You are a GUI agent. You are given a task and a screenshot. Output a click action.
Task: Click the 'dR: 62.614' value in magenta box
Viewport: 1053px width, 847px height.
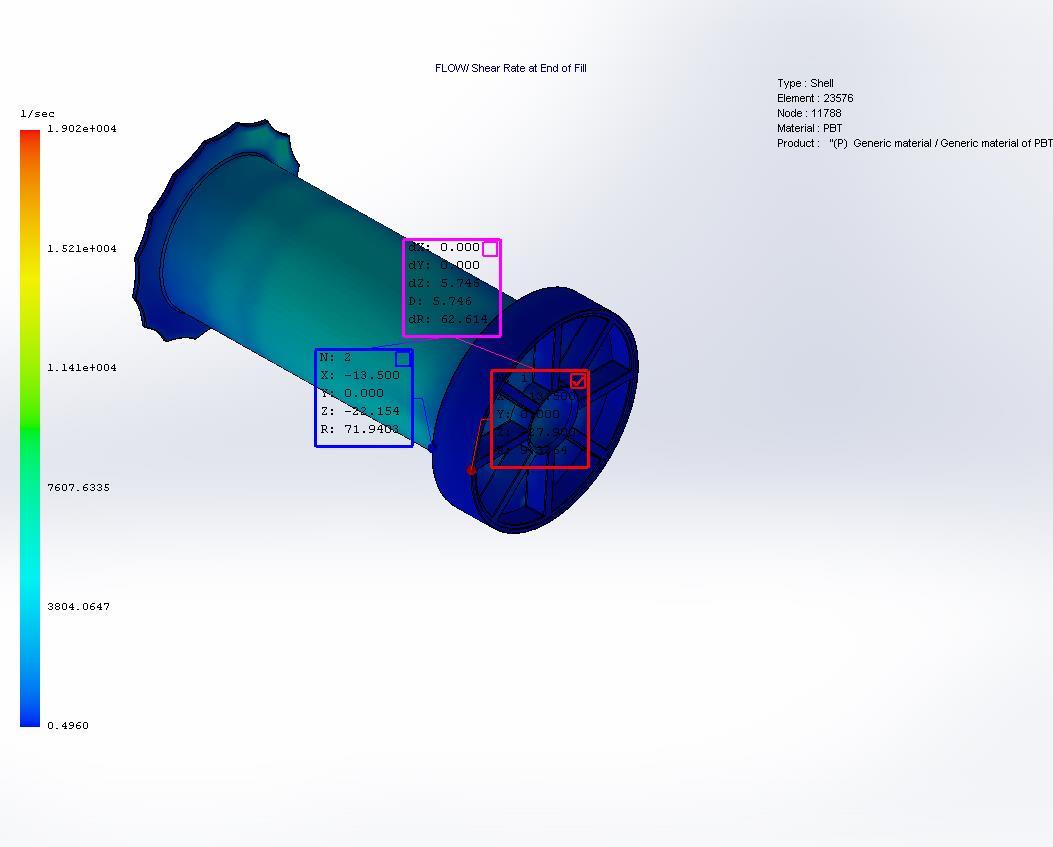point(448,320)
